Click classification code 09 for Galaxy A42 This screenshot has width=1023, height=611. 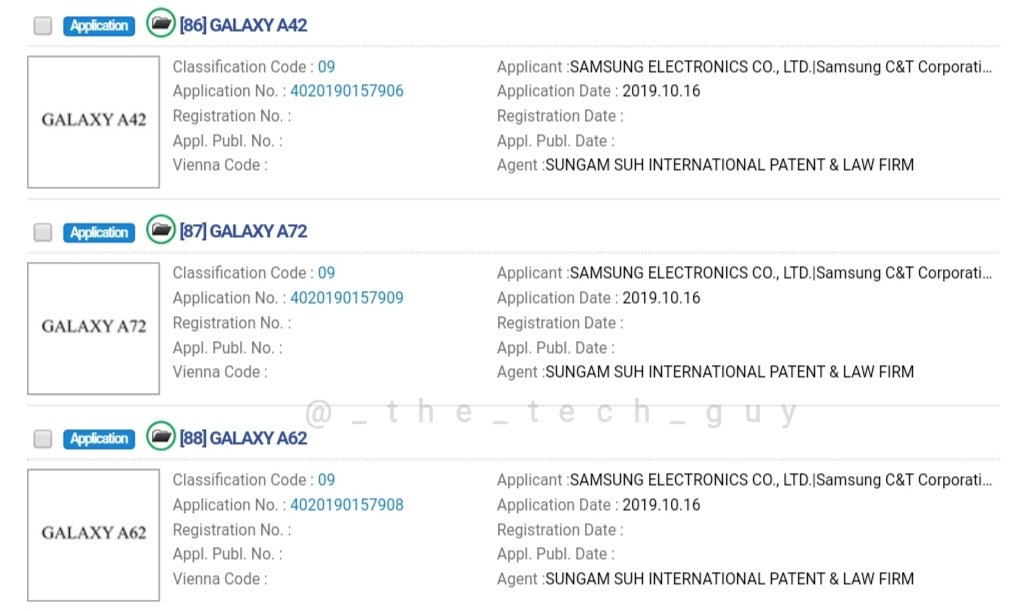(x=327, y=67)
